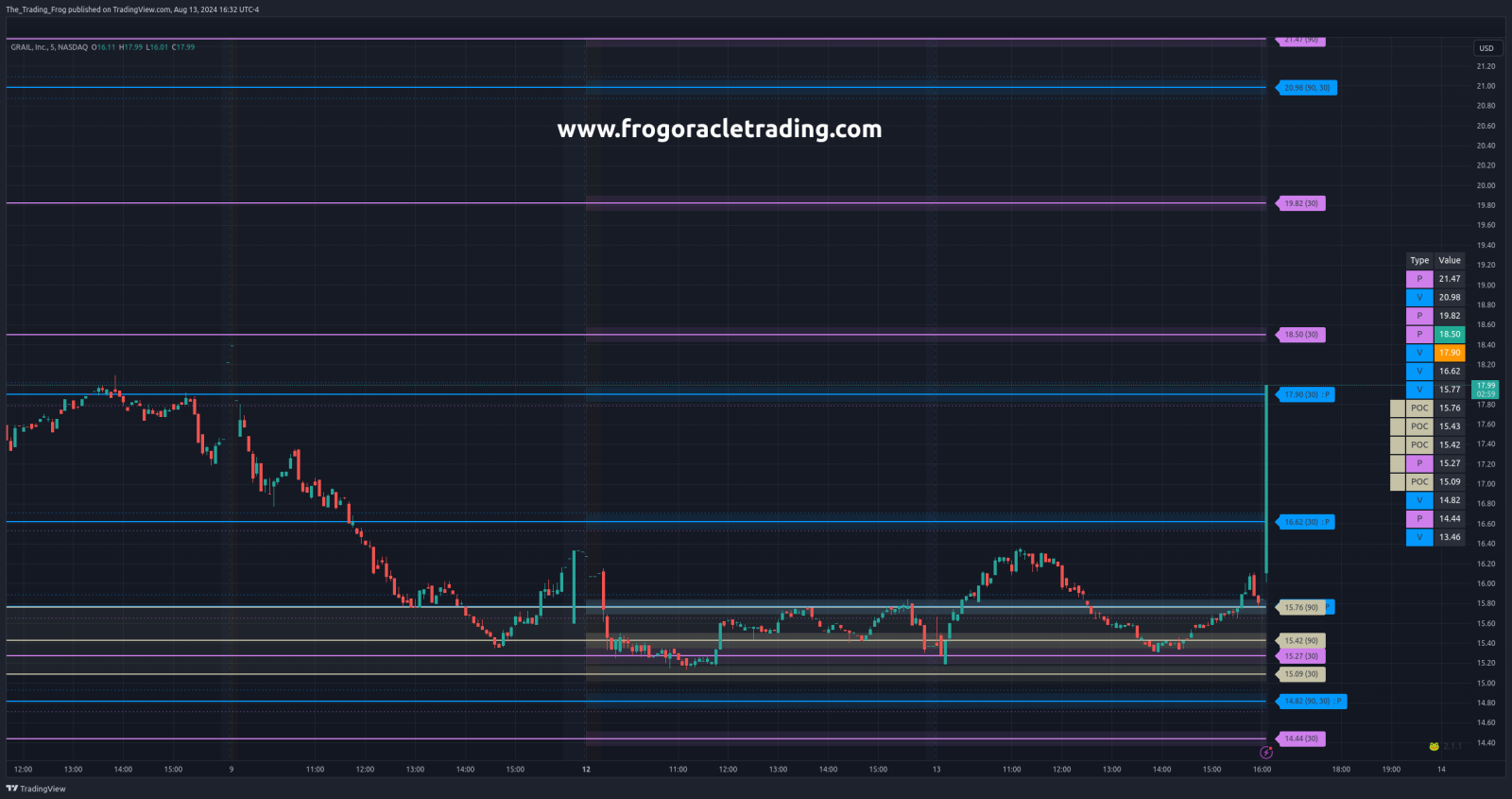Click the TradingView logo in the footer
This screenshot has width=1512, height=799.
coord(36,789)
